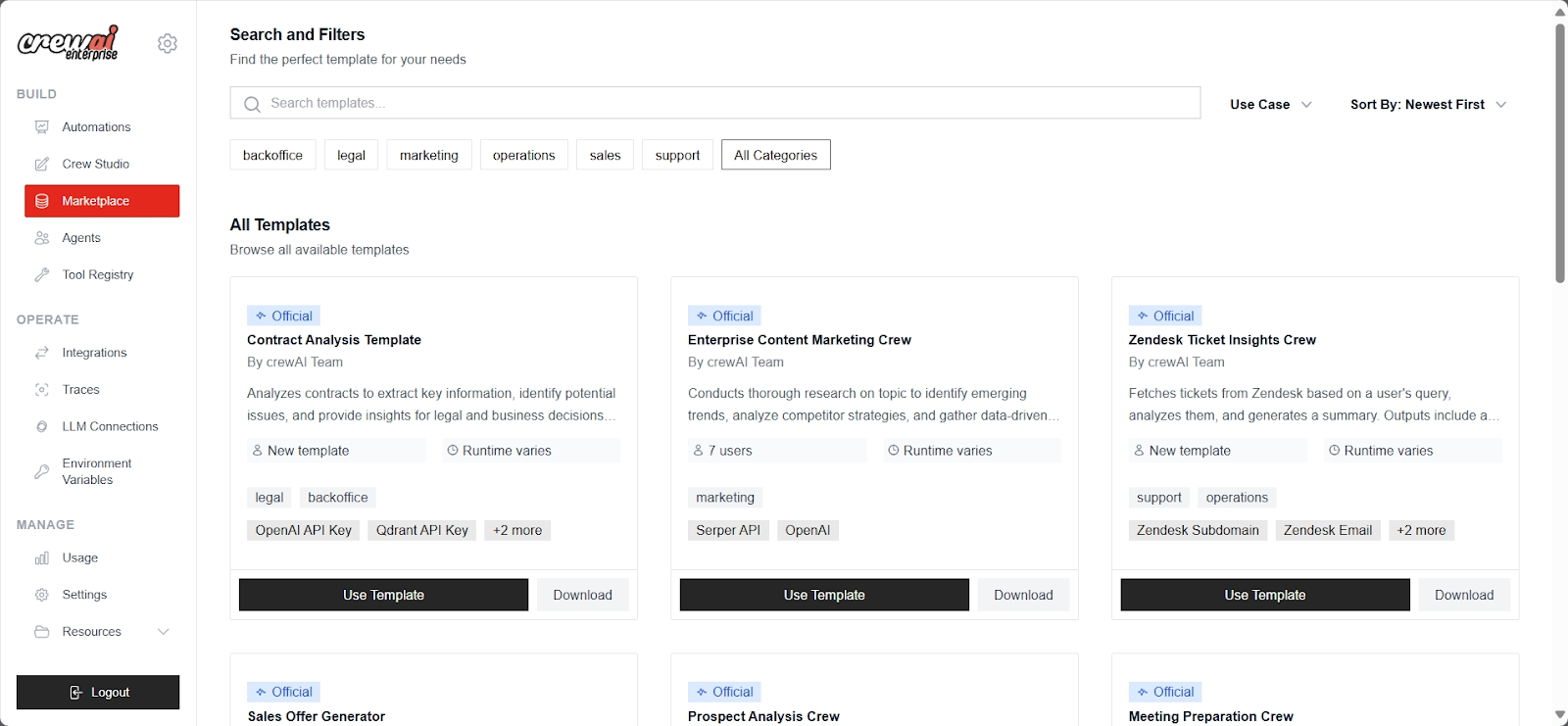Click the scrollbar down arrow

1560,715
